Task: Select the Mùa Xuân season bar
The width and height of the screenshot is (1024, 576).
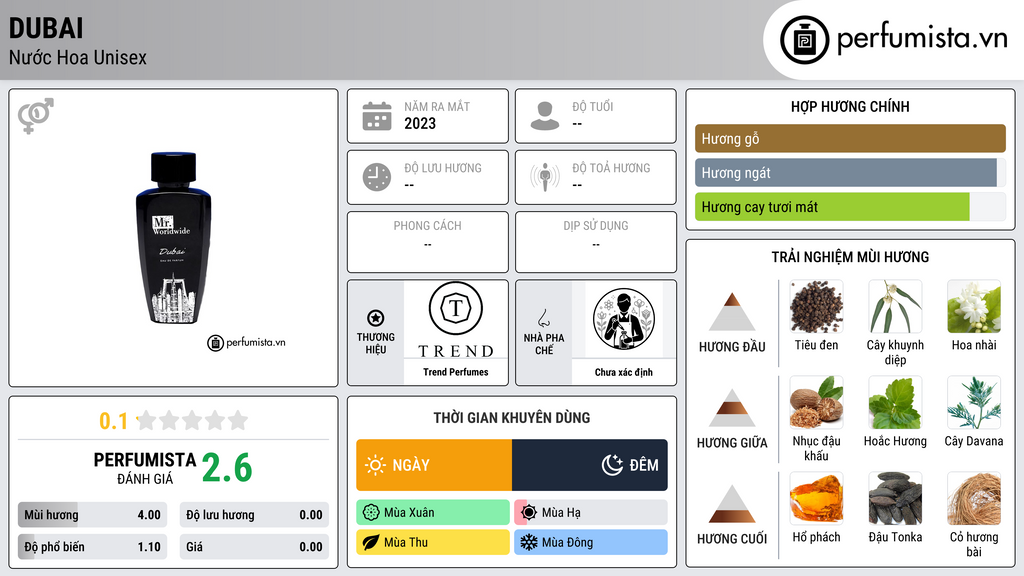Action: 433,513
